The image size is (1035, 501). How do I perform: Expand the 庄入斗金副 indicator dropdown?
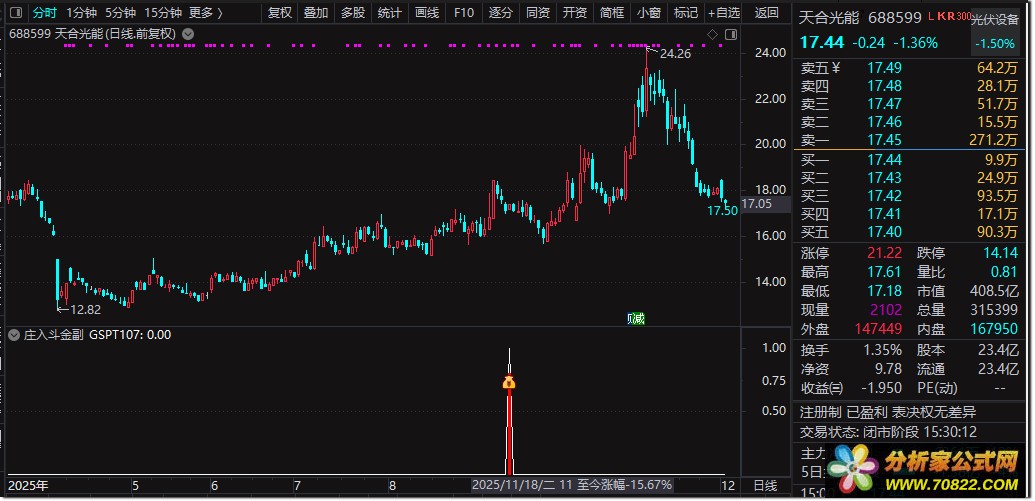coord(15,335)
